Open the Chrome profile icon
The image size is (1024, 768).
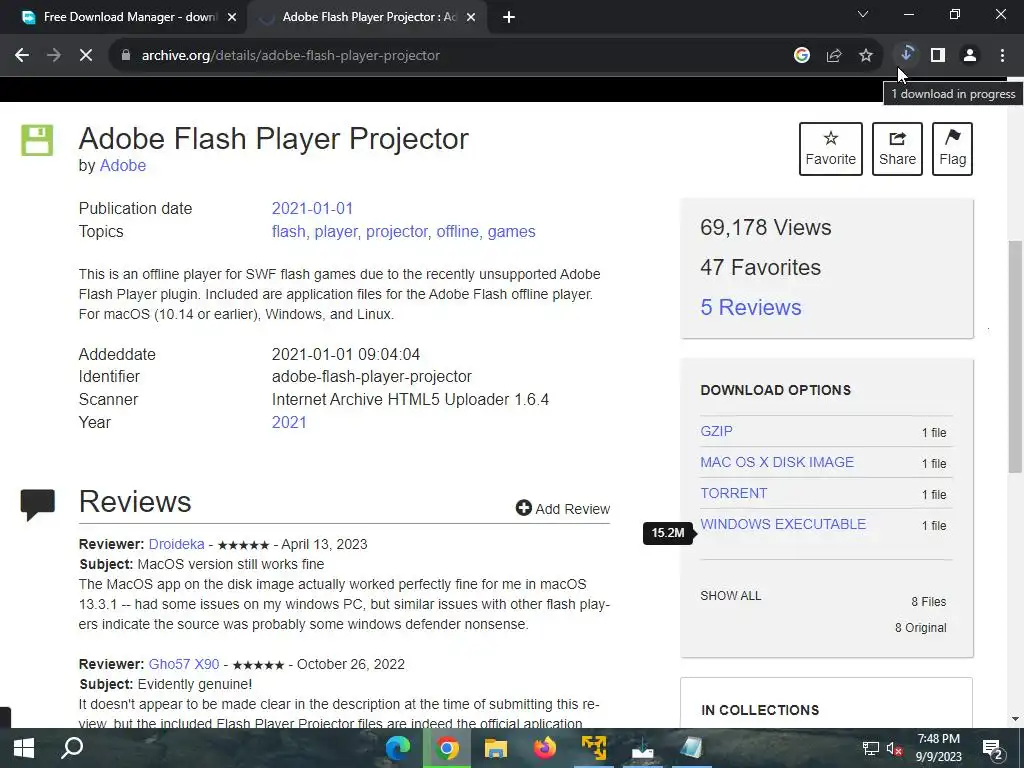[970, 56]
